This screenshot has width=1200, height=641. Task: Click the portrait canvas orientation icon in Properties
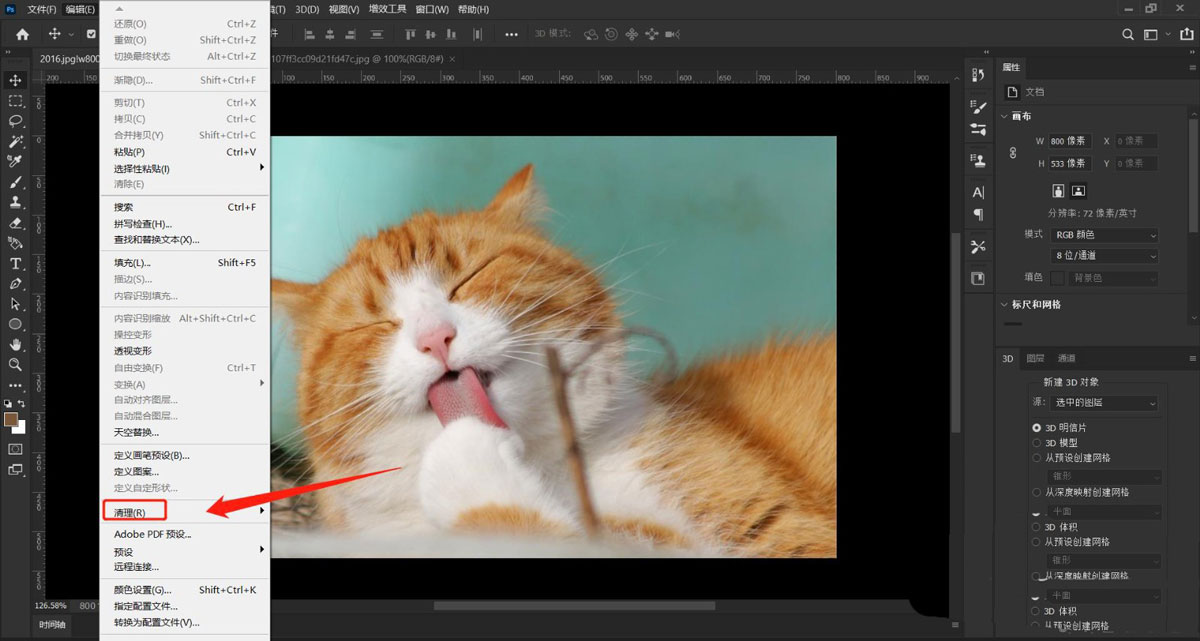tap(1058, 190)
